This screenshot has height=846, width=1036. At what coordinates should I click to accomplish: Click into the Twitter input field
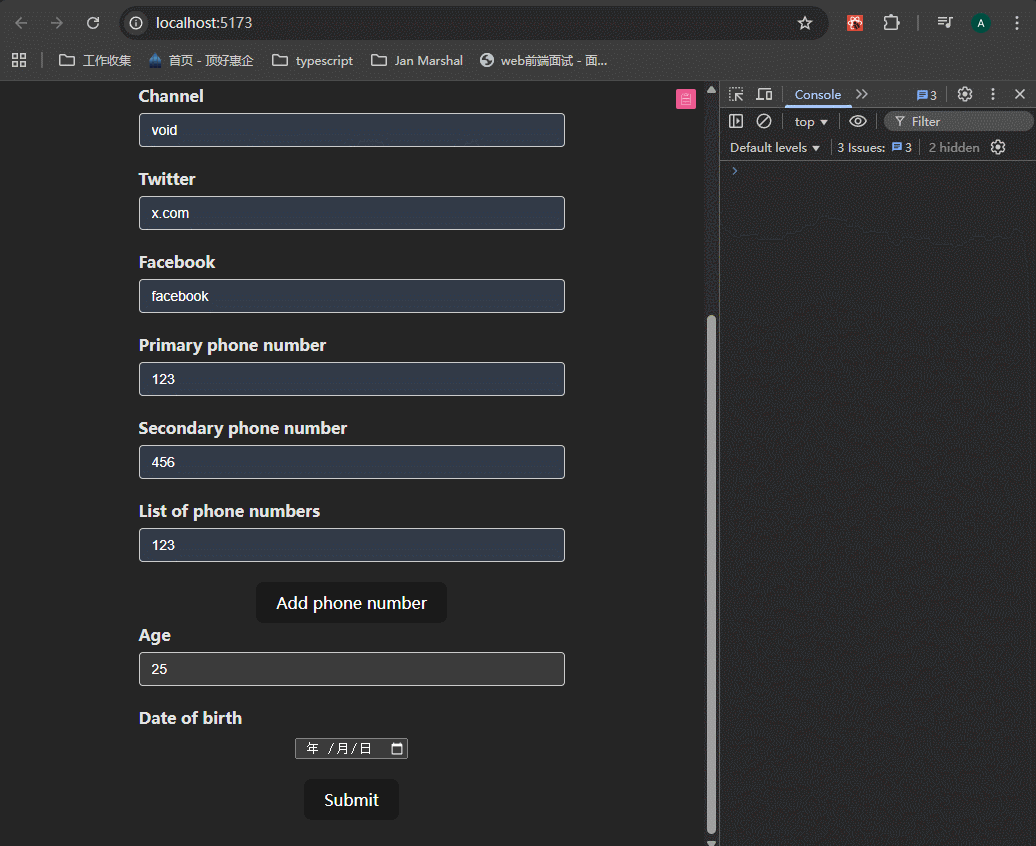pyautogui.click(x=351, y=213)
